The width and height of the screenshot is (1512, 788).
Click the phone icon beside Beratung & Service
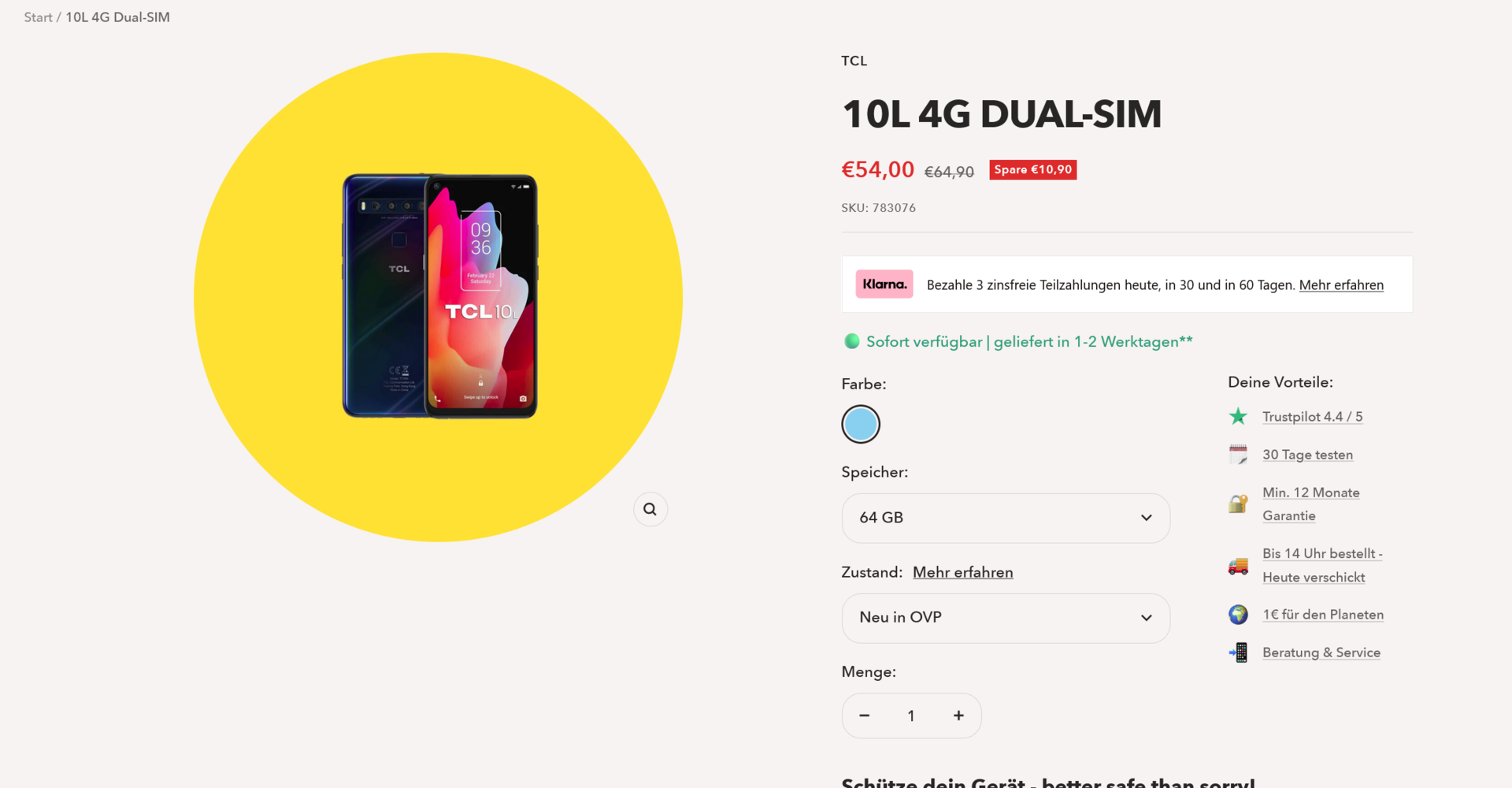[x=1238, y=652]
